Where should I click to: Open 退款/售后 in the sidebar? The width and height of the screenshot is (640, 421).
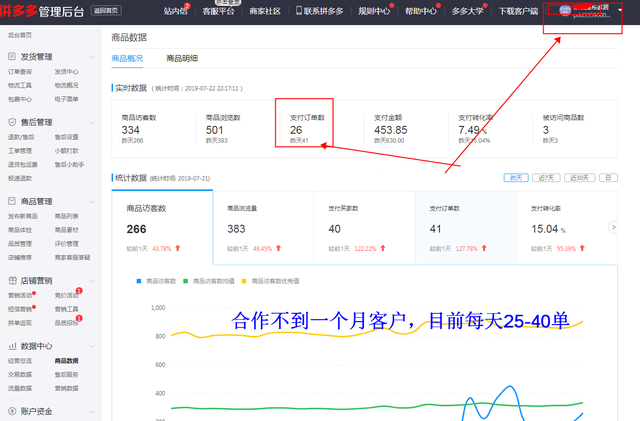[x=21, y=137]
